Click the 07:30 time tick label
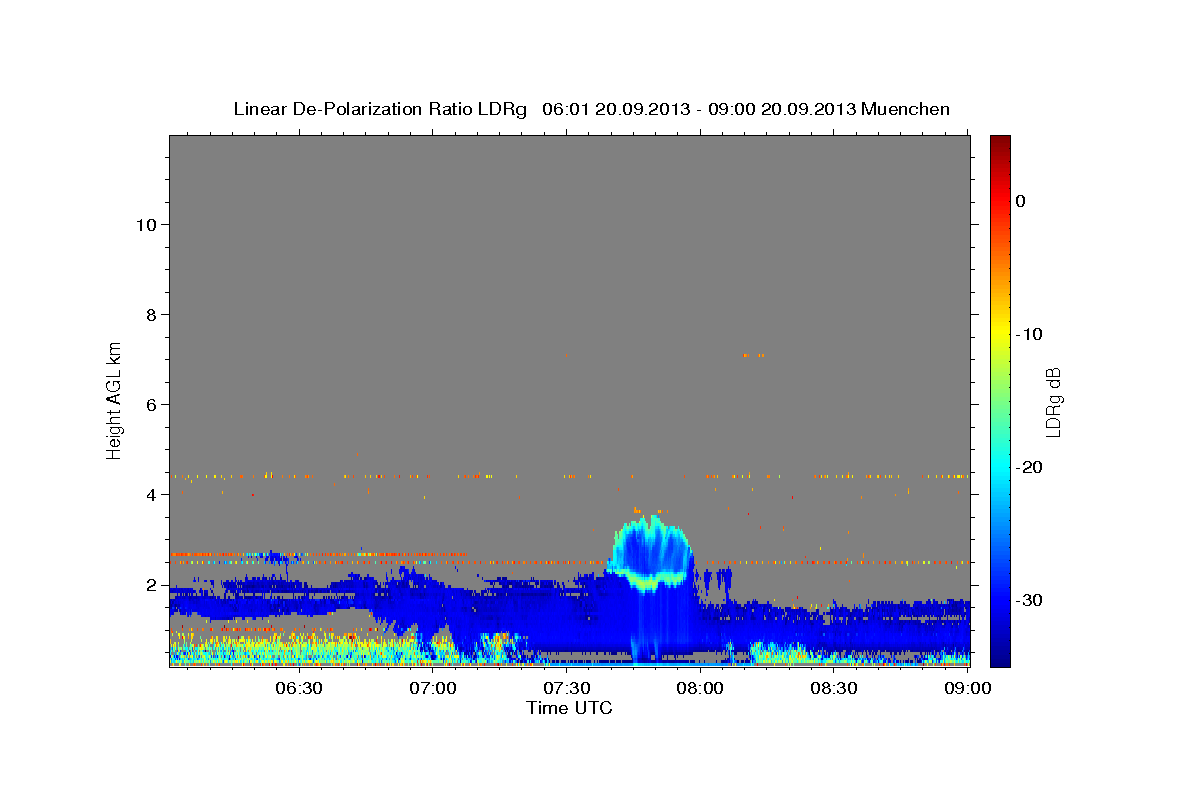Viewport: 1200px width, 800px height. 566,688
